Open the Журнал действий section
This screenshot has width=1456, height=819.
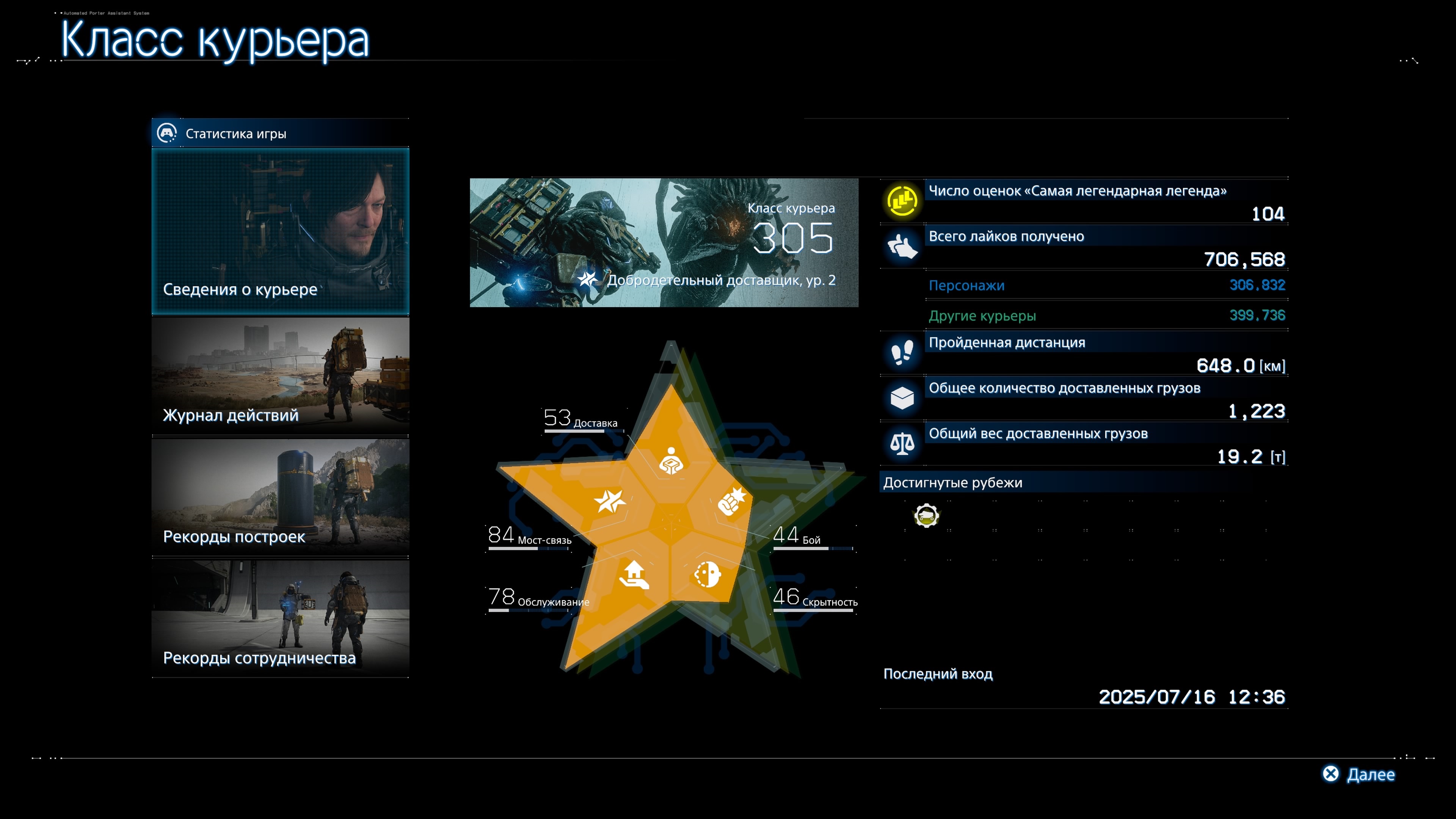pos(280,376)
